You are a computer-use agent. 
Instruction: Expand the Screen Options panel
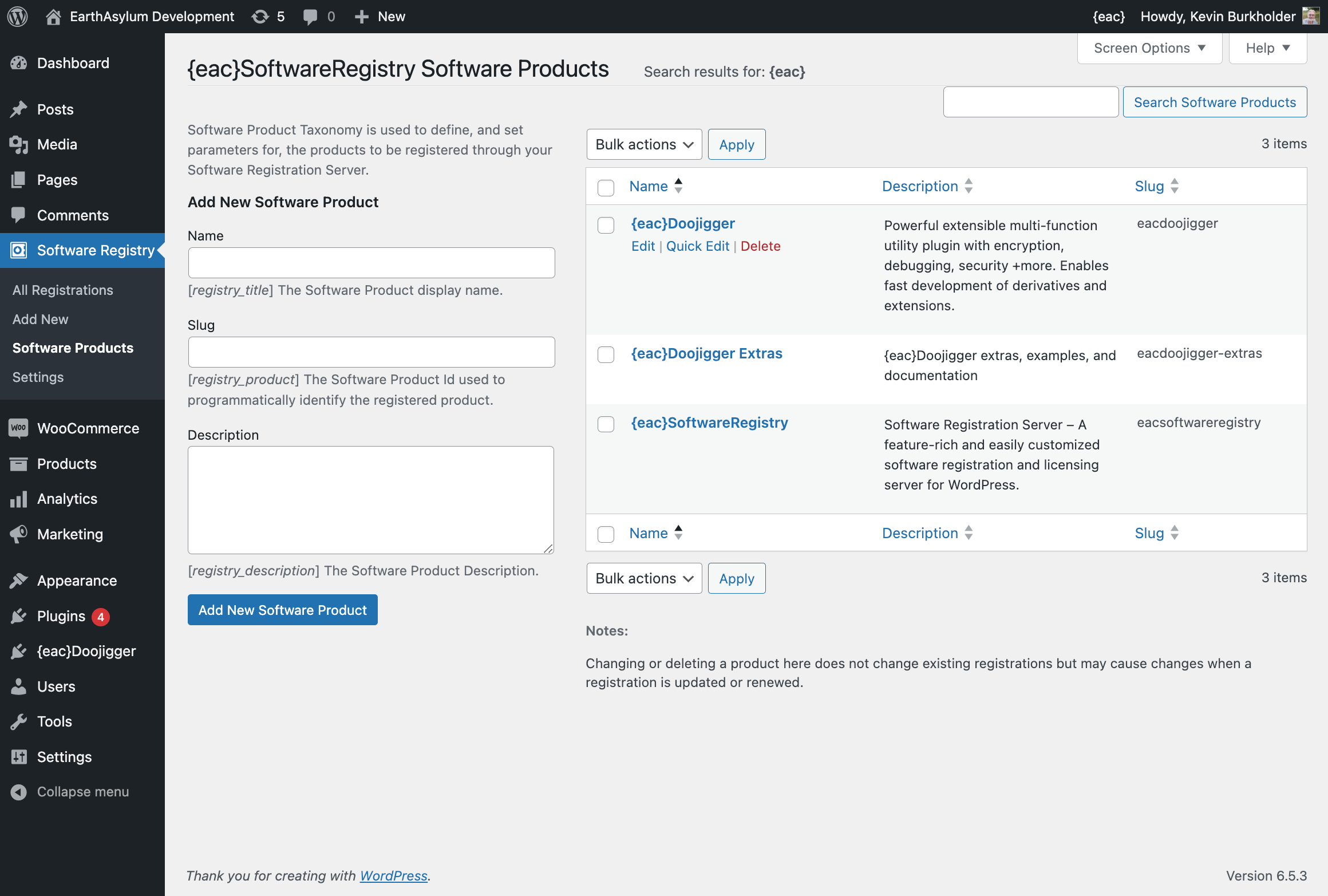tap(1149, 48)
